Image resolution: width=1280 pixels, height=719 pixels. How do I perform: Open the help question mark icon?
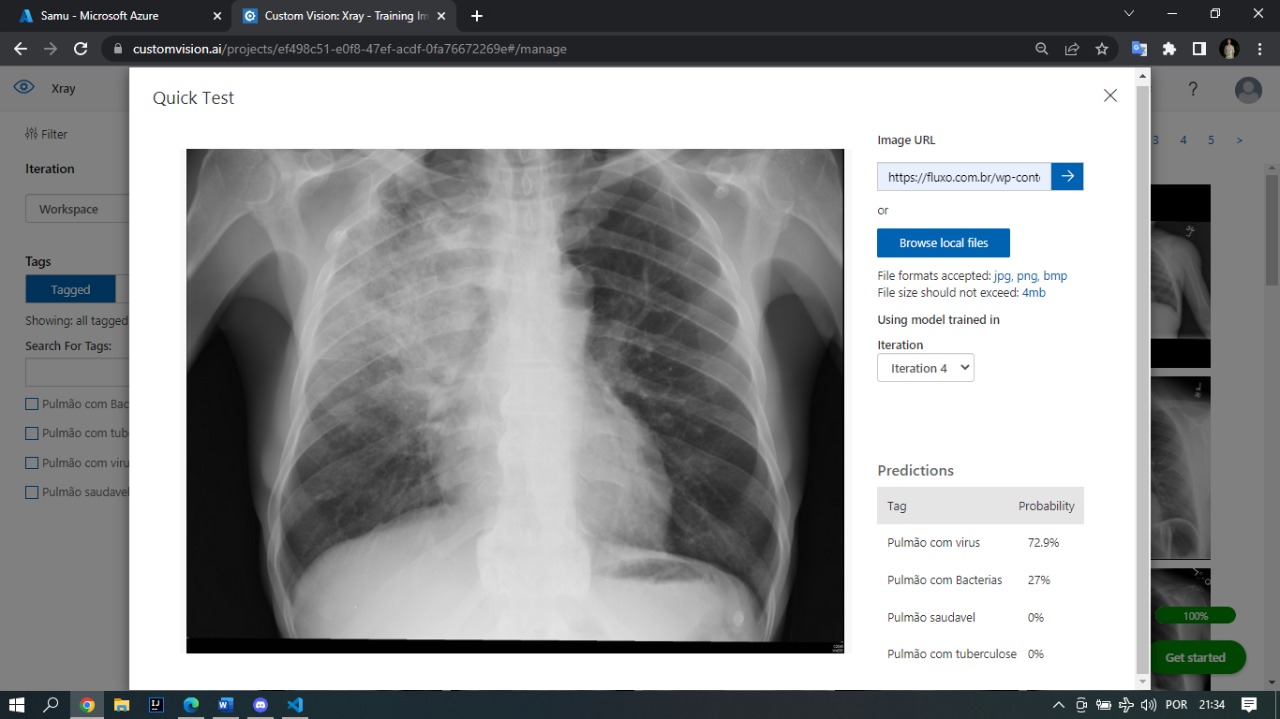[x=1192, y=89]
